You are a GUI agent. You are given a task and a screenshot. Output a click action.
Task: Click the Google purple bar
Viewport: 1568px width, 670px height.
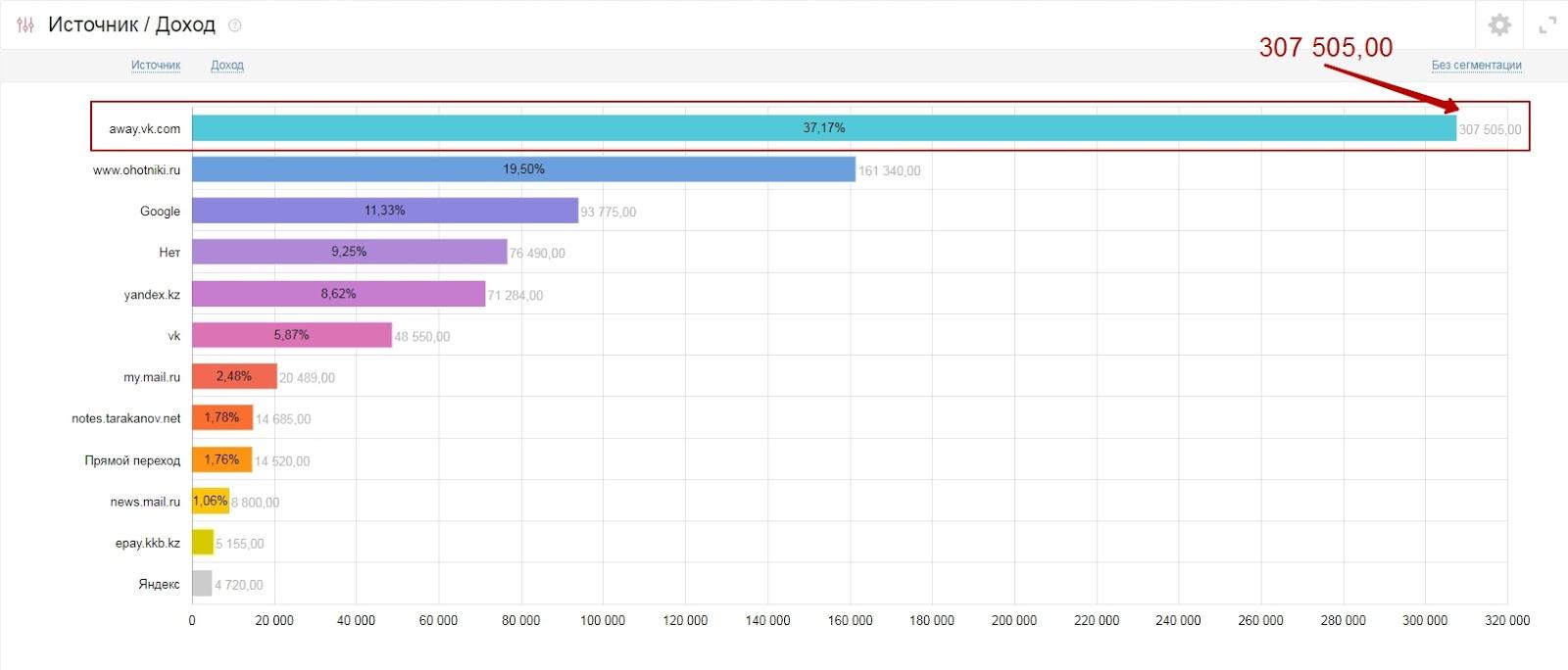click(385, 211)
